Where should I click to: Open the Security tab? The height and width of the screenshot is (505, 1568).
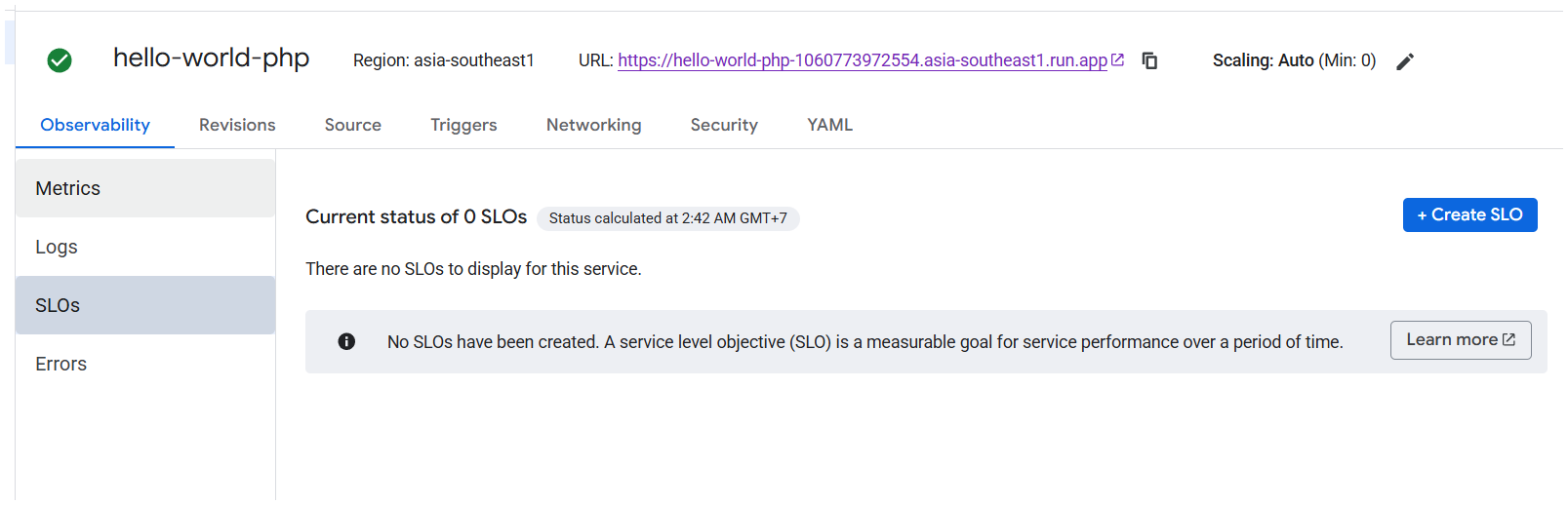click(724, 125)
